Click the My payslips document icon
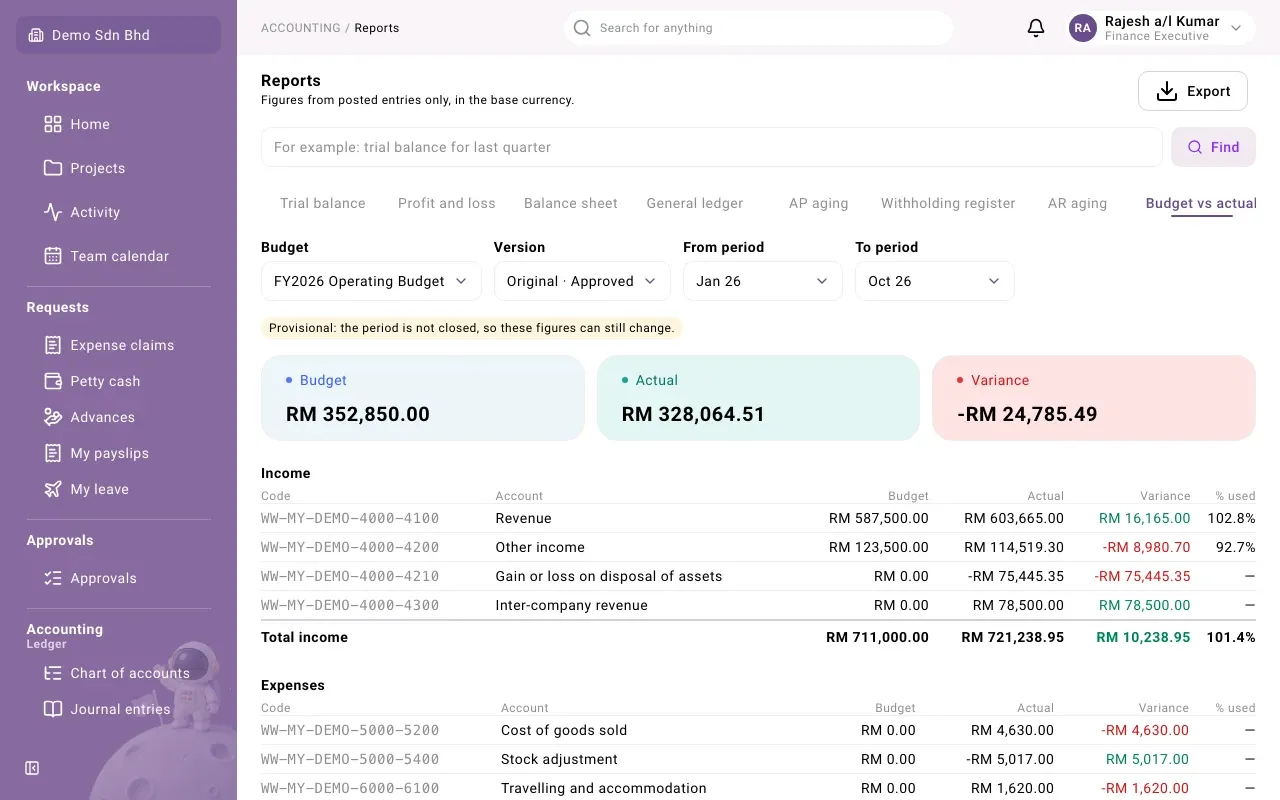 coord(53,453)
